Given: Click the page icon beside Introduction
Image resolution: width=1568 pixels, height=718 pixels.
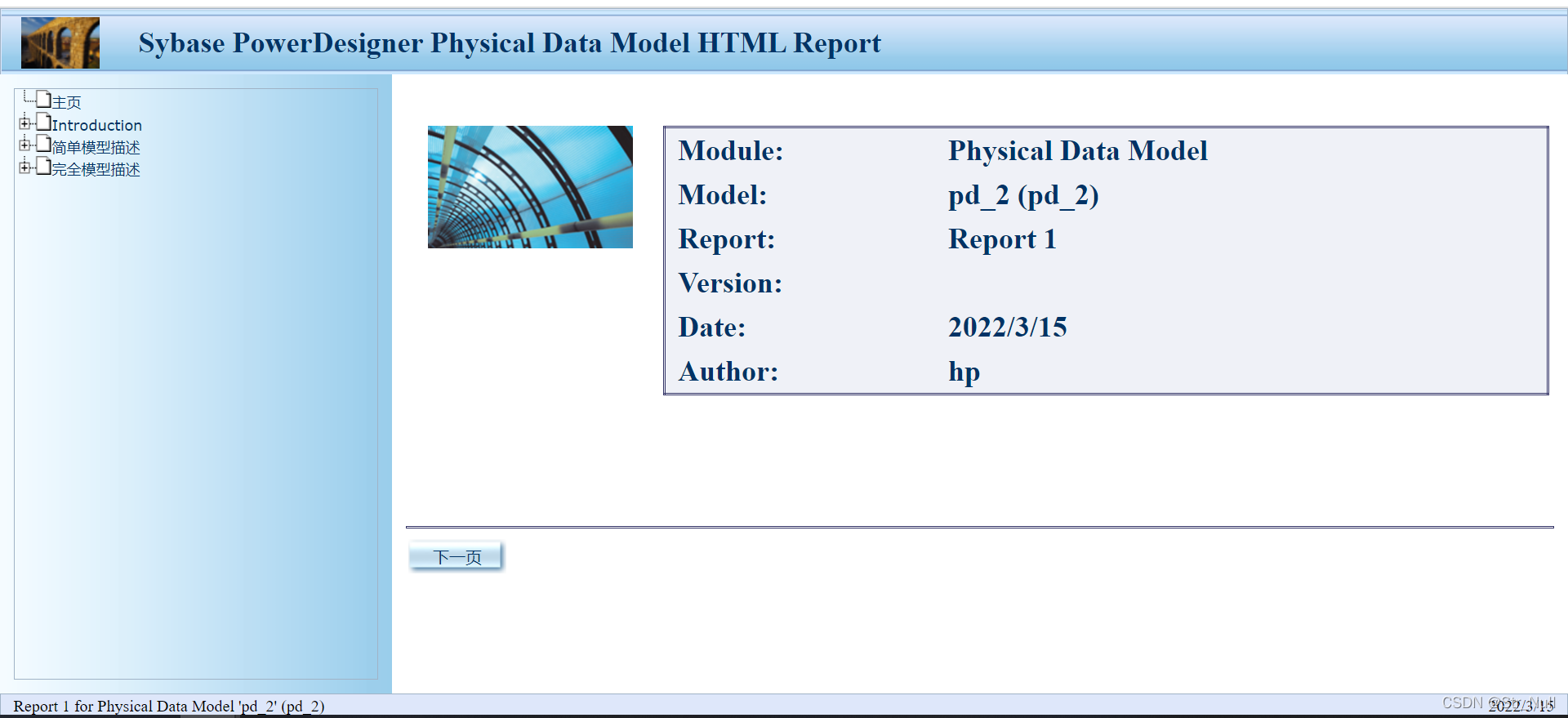Looking at the screenshot, I should tap(43, 123).
